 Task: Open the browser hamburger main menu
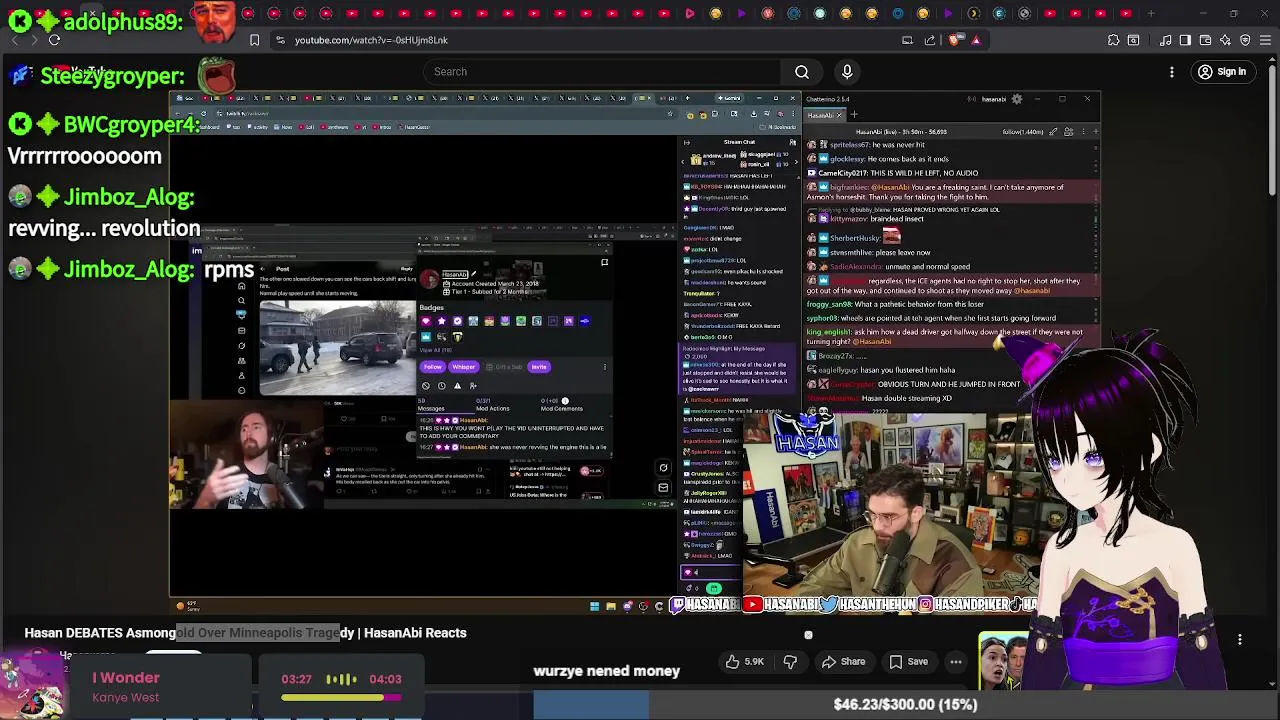point(1265,40)
